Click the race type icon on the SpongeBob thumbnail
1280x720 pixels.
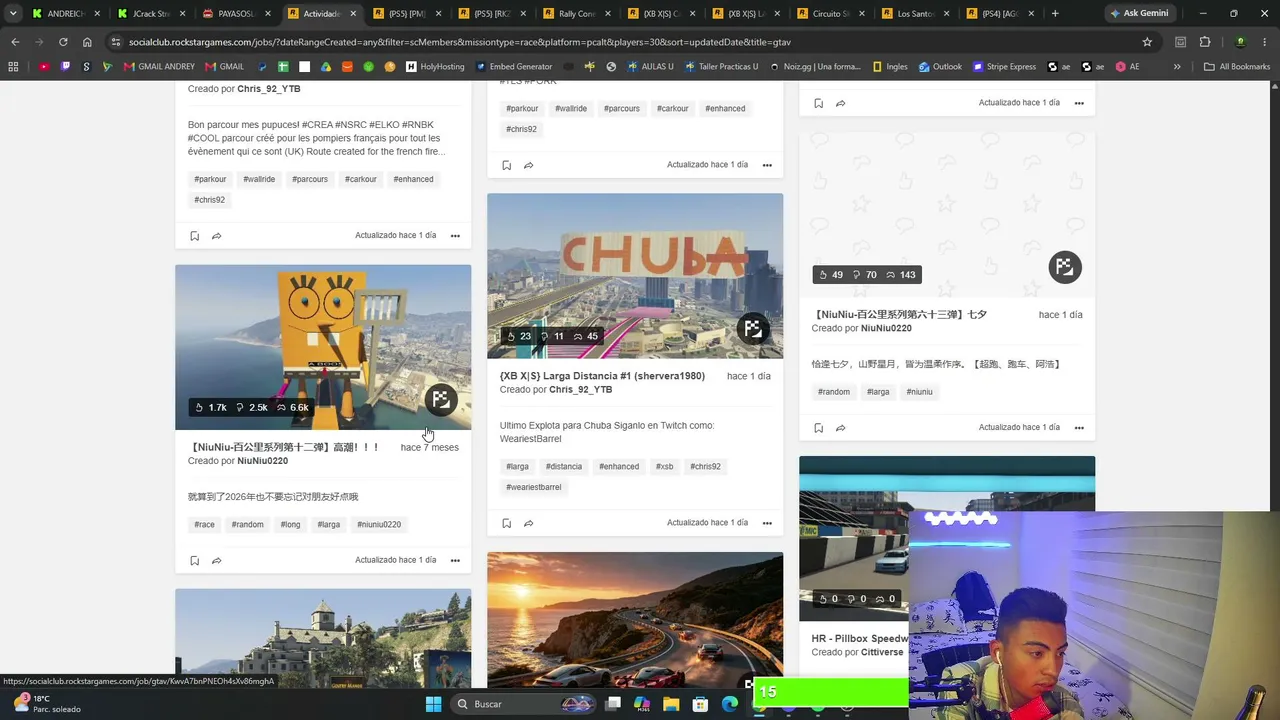point(441,399)
